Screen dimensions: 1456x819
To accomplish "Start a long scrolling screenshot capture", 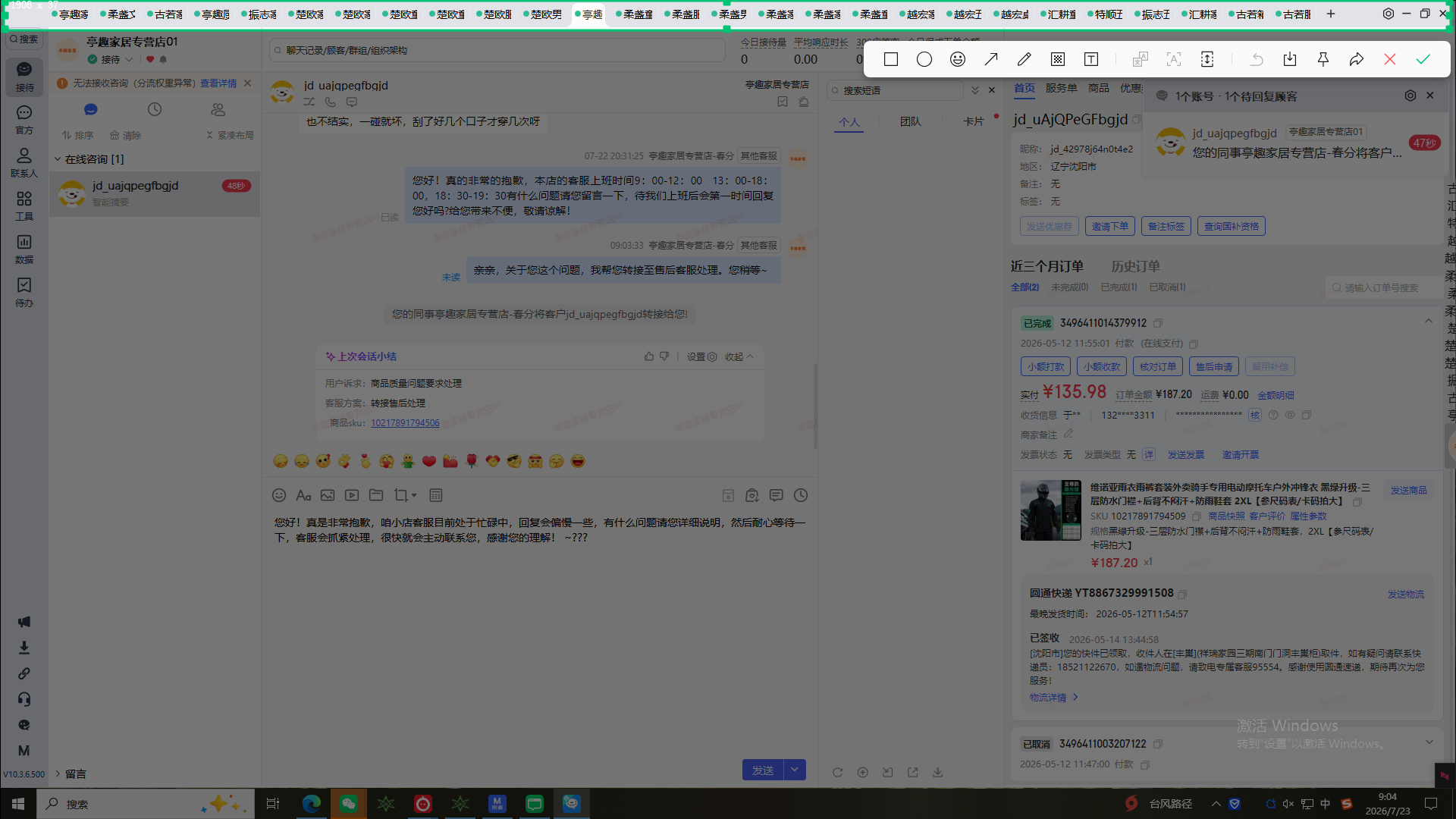I will coord(1207,59).
